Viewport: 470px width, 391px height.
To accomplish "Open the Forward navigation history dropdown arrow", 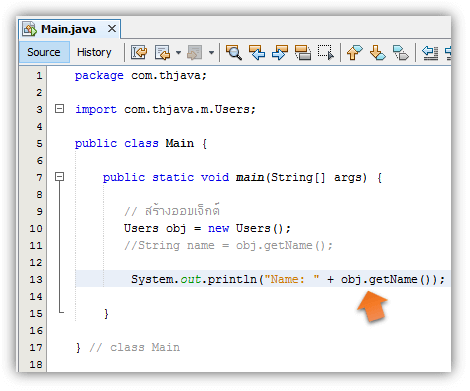I will tap(211, 53).
